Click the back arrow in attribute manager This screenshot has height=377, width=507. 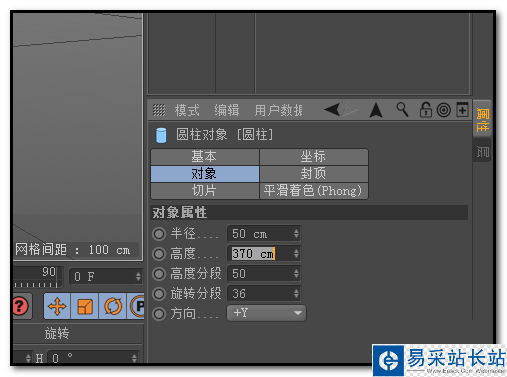pos(332,109)
